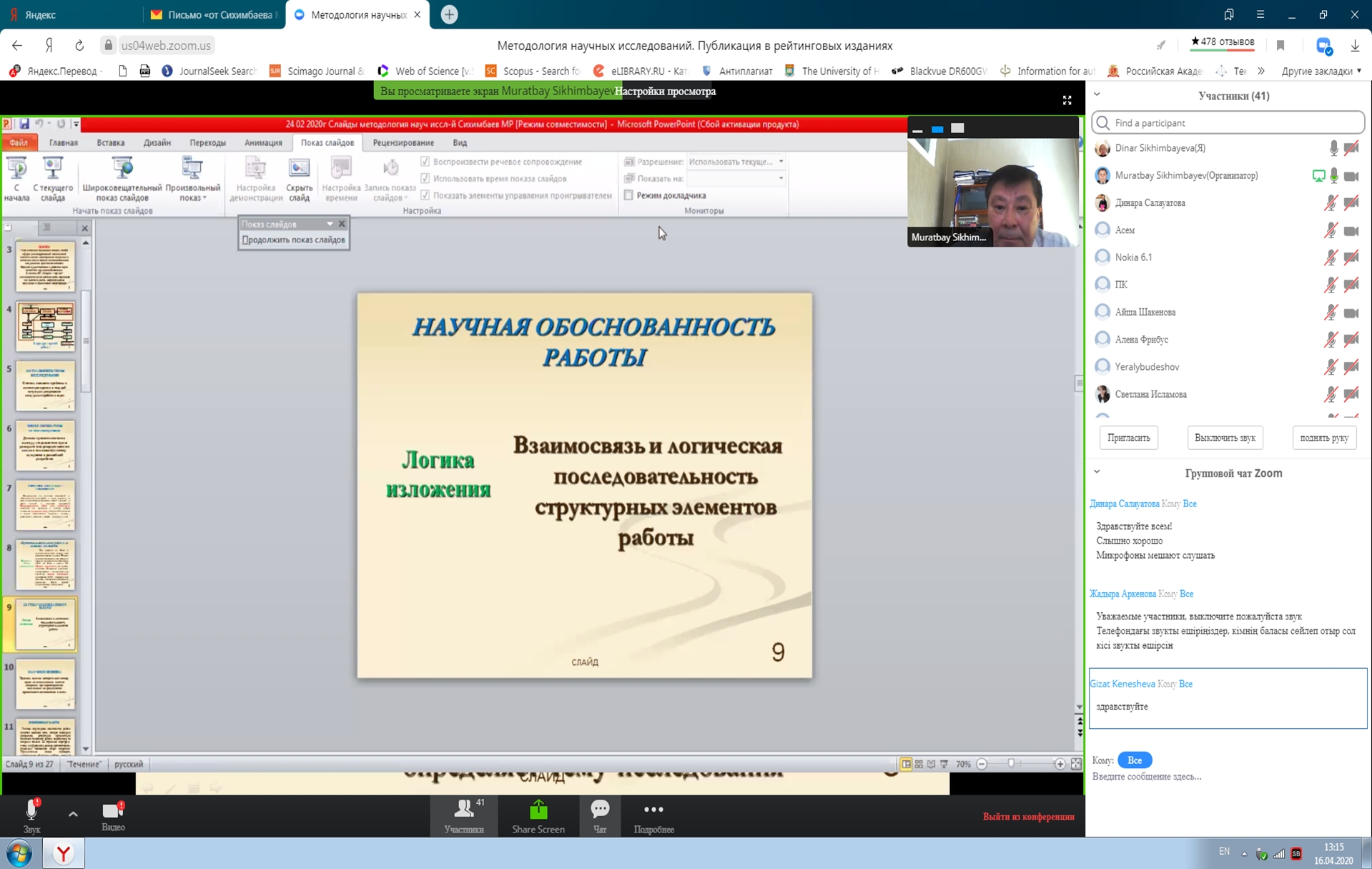
Task: Click the browser downloads icon
Action: [1354, 46]
